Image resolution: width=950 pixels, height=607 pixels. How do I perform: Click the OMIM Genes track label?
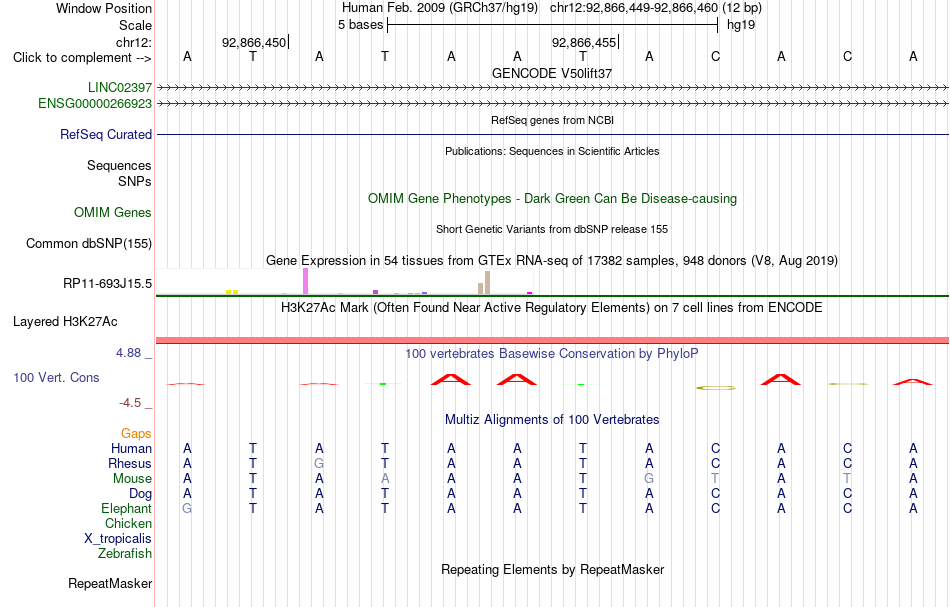pyautogui.click(x=113, y=213)
